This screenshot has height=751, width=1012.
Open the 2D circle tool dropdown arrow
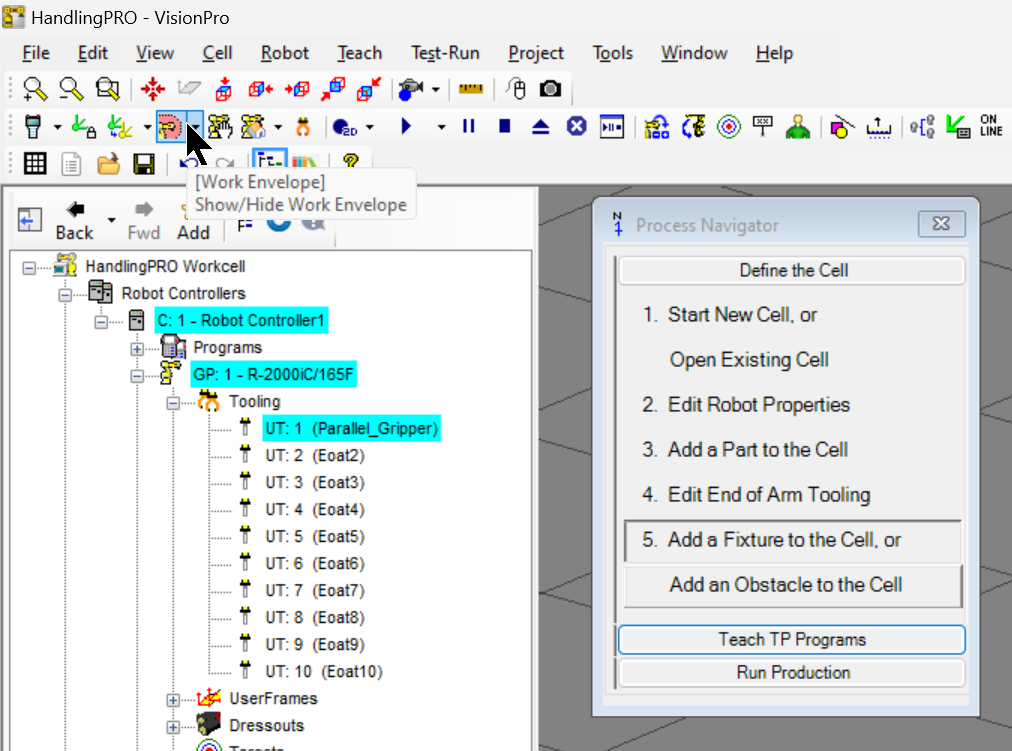[x=370, y=127]
